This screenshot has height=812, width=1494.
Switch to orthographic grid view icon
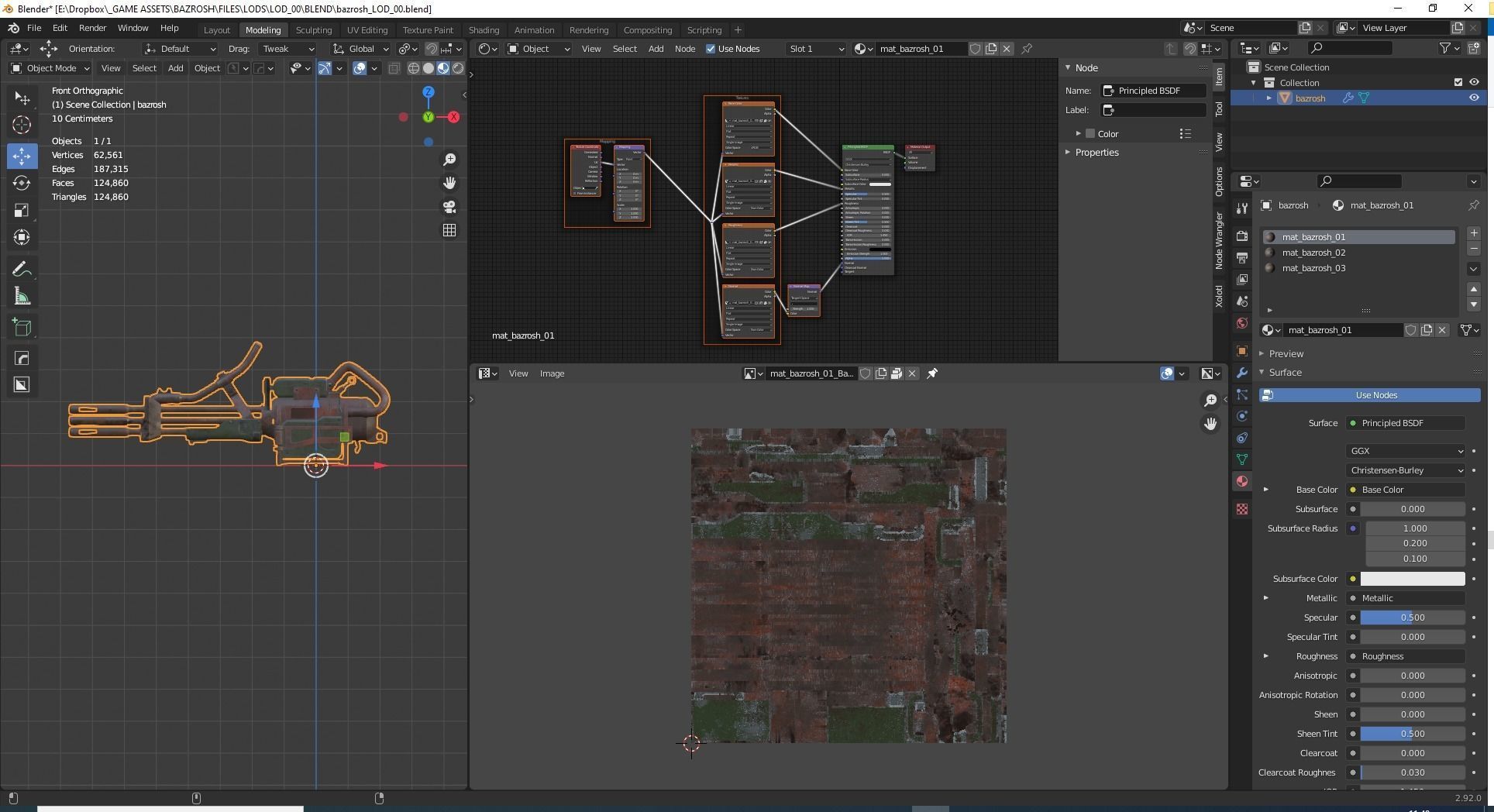click(x=449, y=231)
